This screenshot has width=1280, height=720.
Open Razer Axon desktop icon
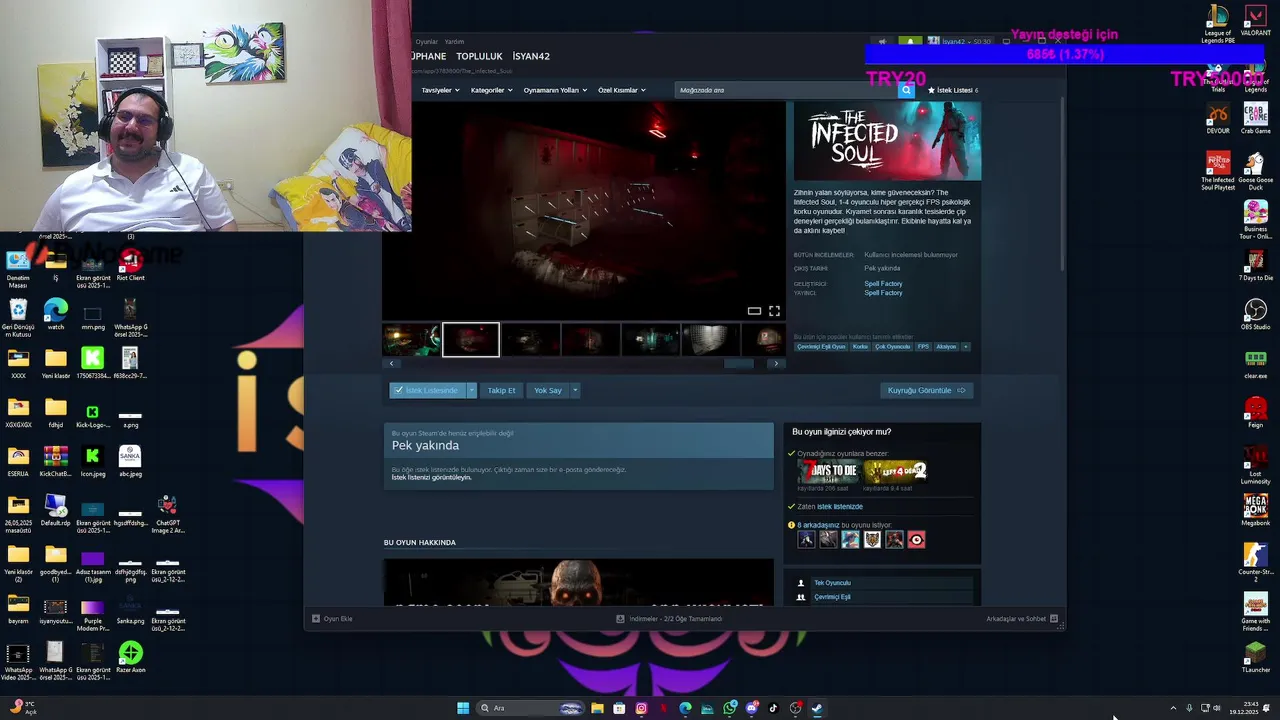pos(130,657)
